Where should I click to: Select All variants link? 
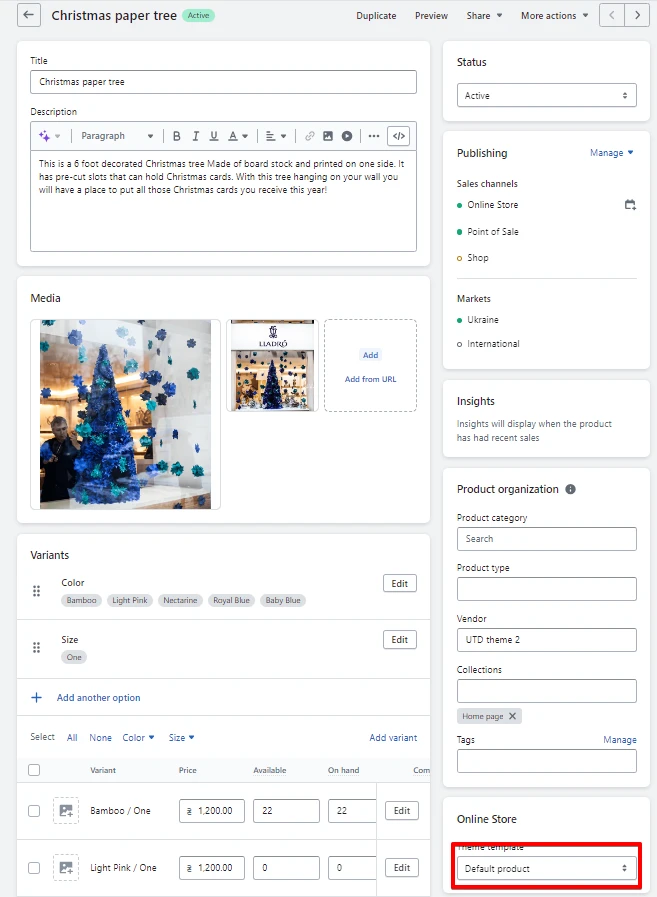72,738
